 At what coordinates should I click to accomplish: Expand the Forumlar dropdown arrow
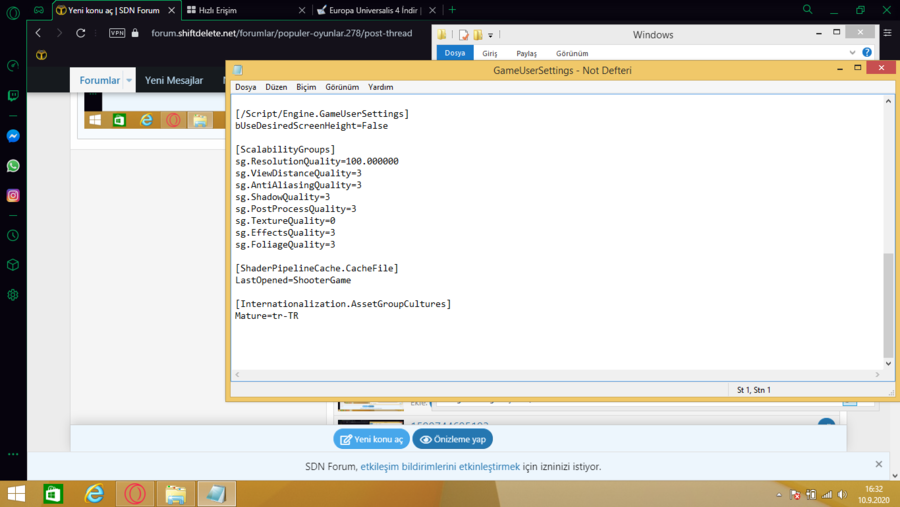coord(129,80)
